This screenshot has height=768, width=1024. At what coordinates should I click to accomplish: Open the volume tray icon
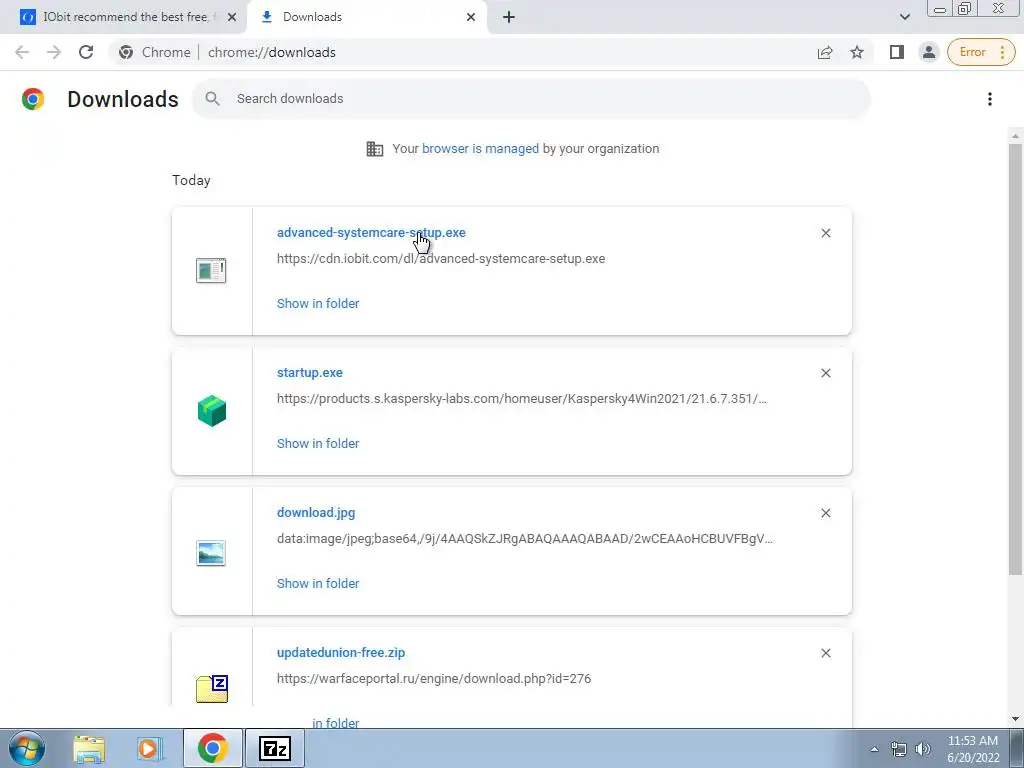click(923, 749)
